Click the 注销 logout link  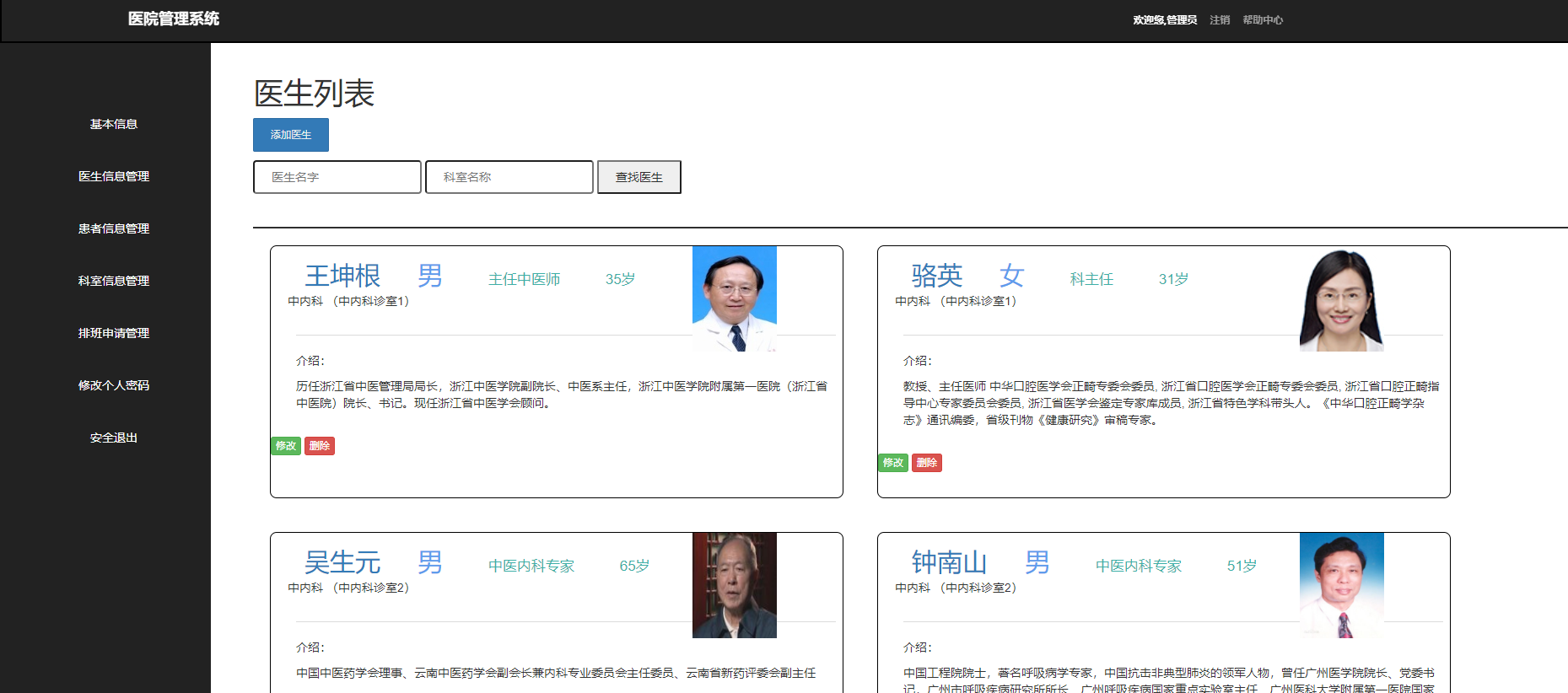1220,19
